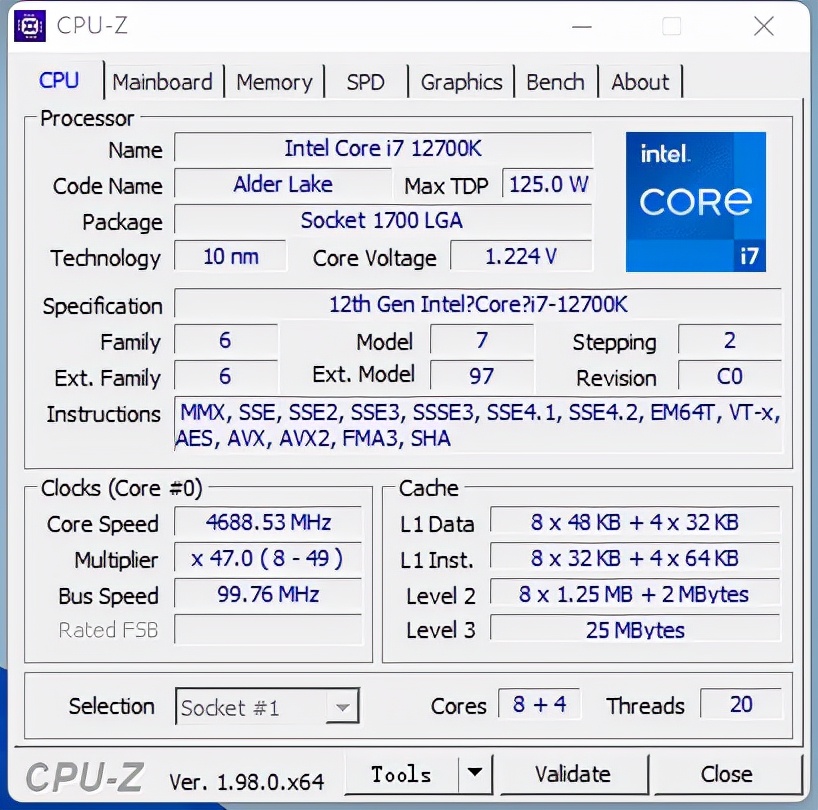Screen dimensions: 818x810
Task: Switch to the Graphics tab
Action: (x=462, y=82)
